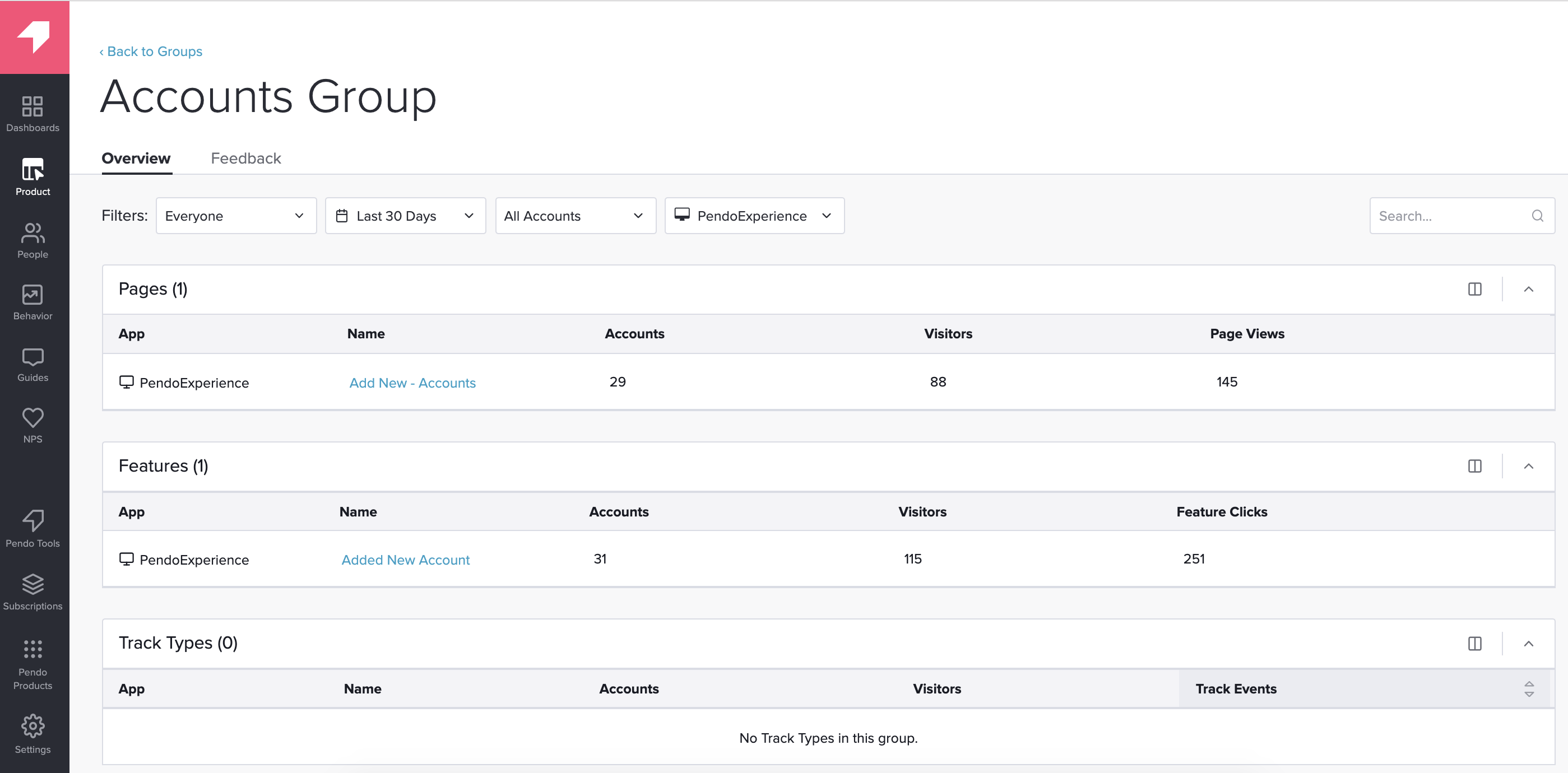Click the No Track Types message
This screenshot has height=773, width=1568.
(828, 738)
